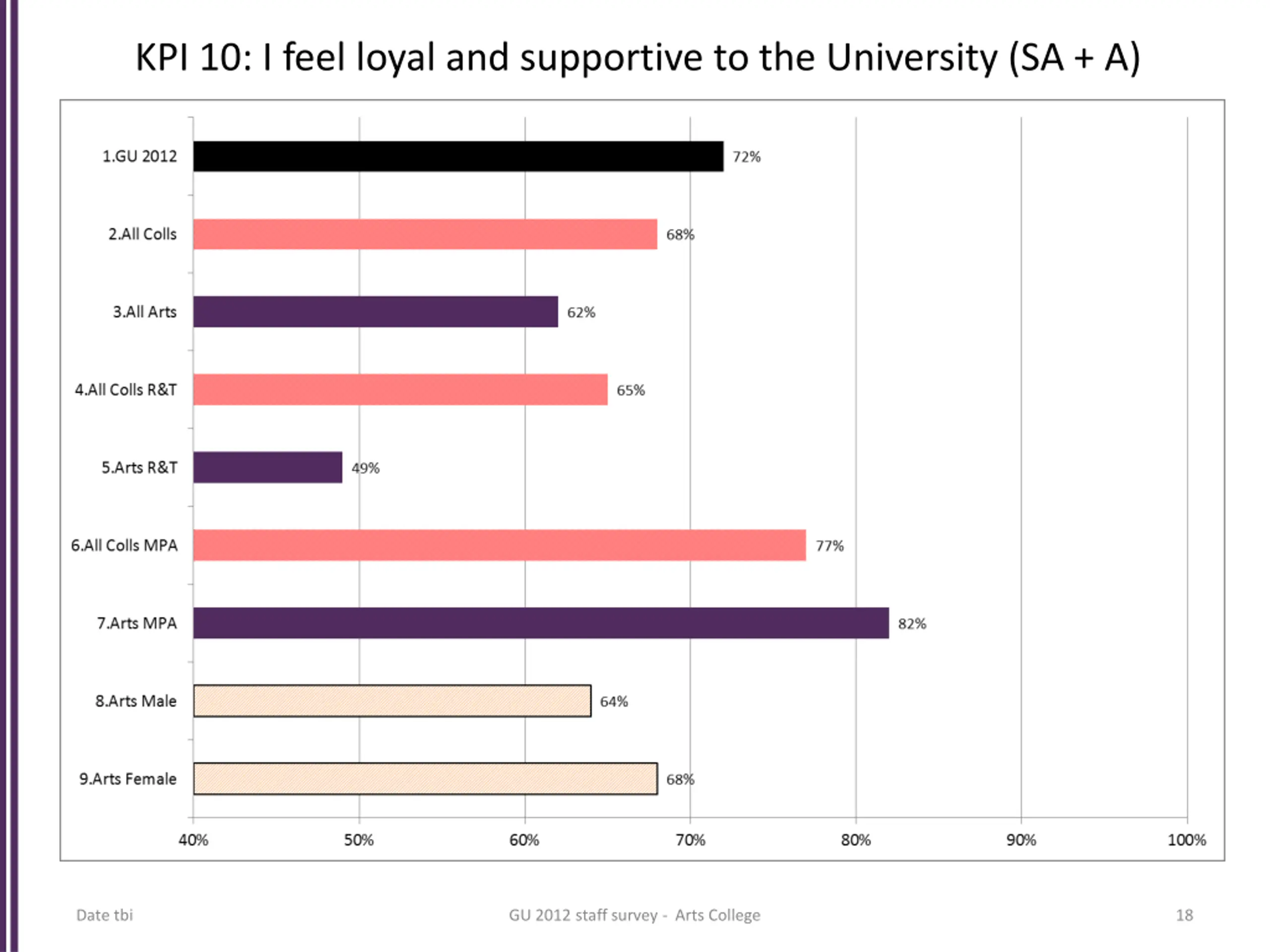
Task: Click the short Arts R&T bar
Action: point(267,467)
